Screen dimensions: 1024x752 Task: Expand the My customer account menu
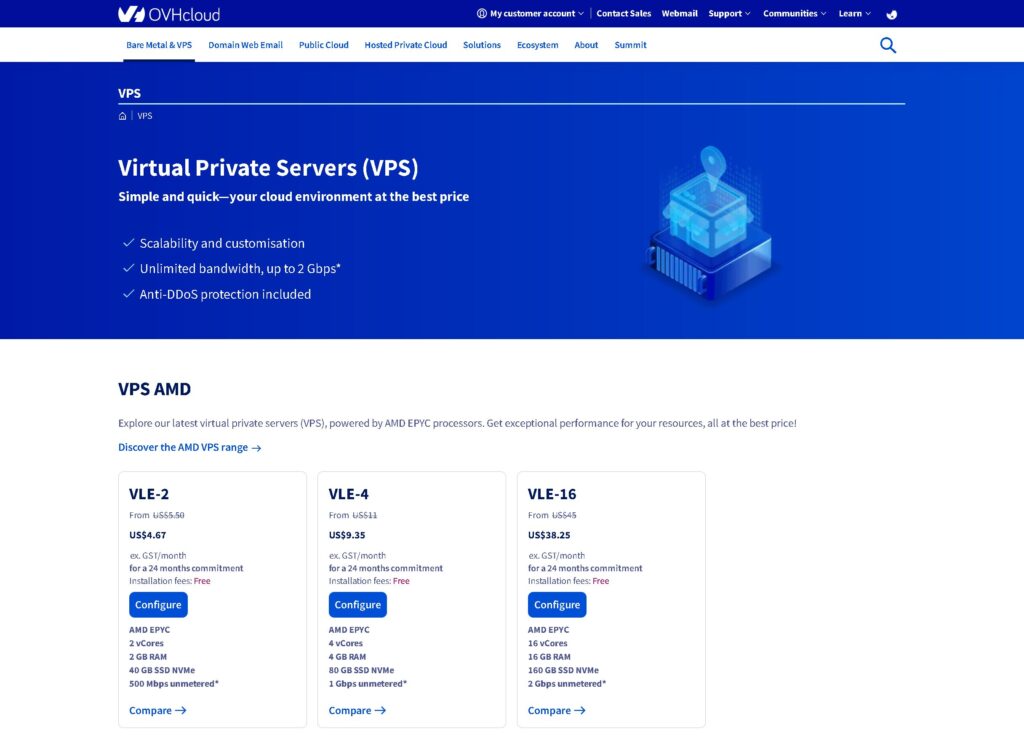[530, 14]
